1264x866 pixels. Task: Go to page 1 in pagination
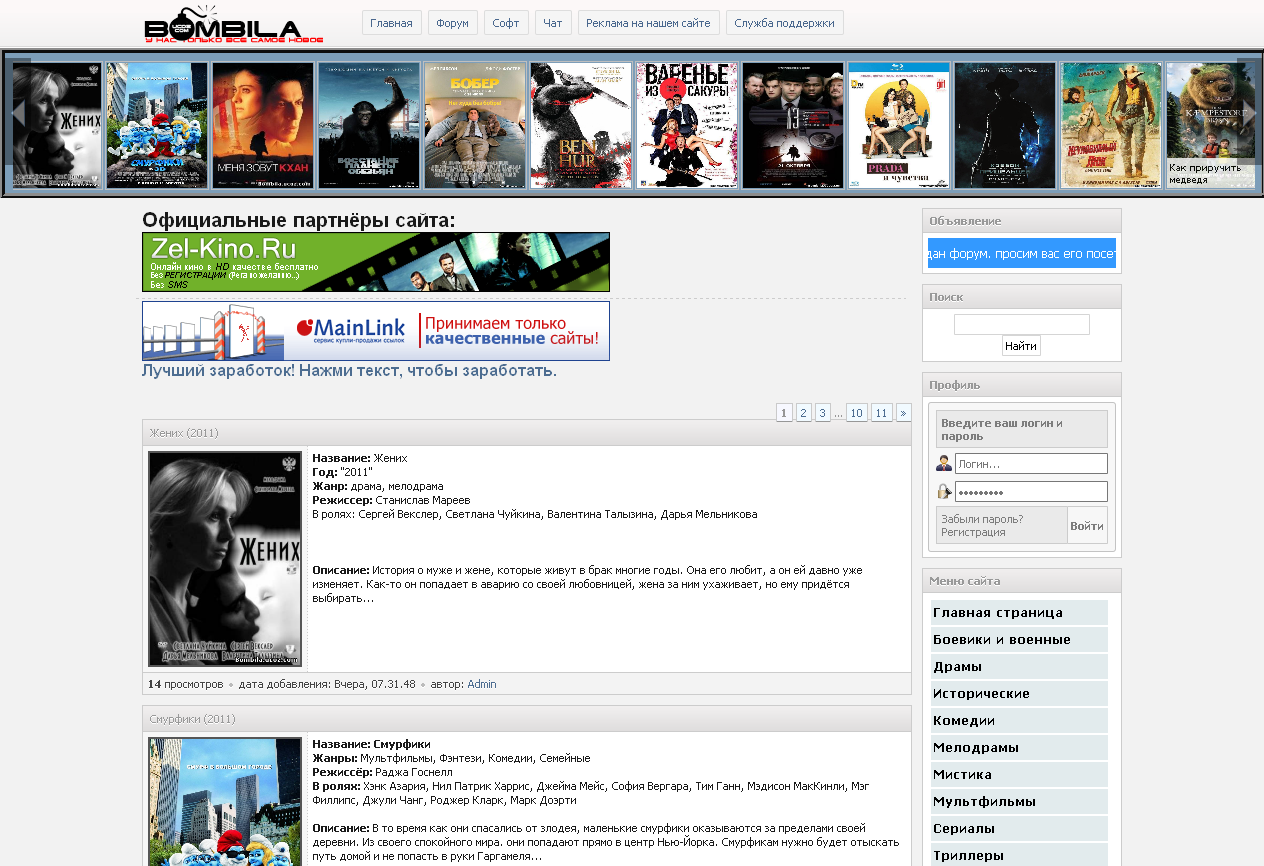(784, 412)
